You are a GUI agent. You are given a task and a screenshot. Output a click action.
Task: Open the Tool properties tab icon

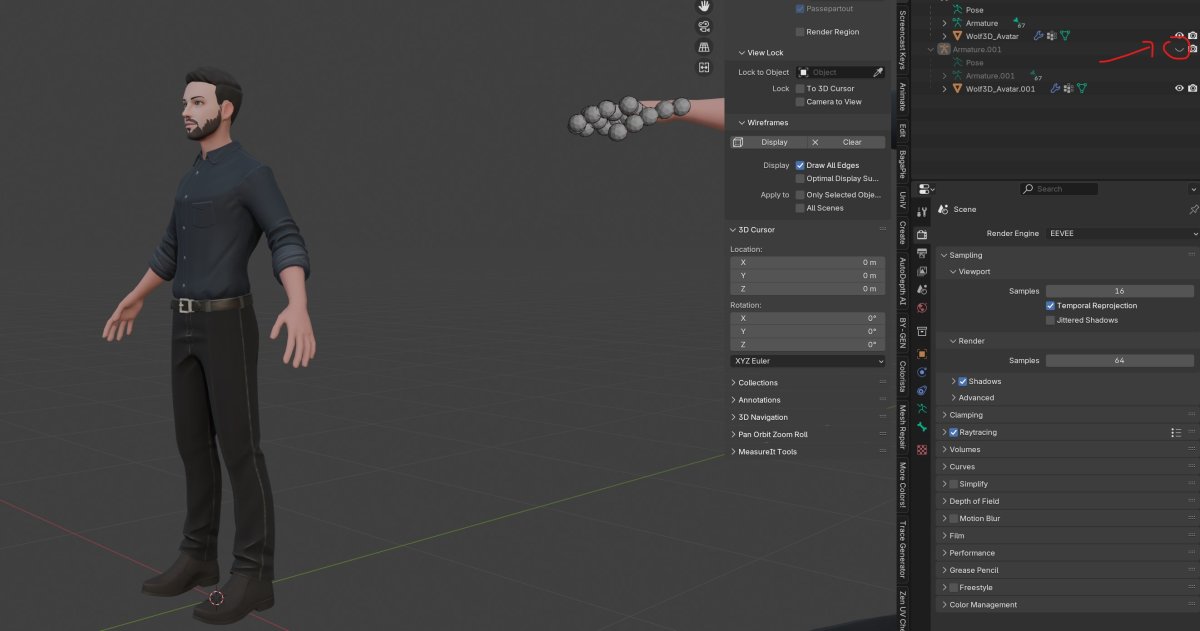pos(922,212)
